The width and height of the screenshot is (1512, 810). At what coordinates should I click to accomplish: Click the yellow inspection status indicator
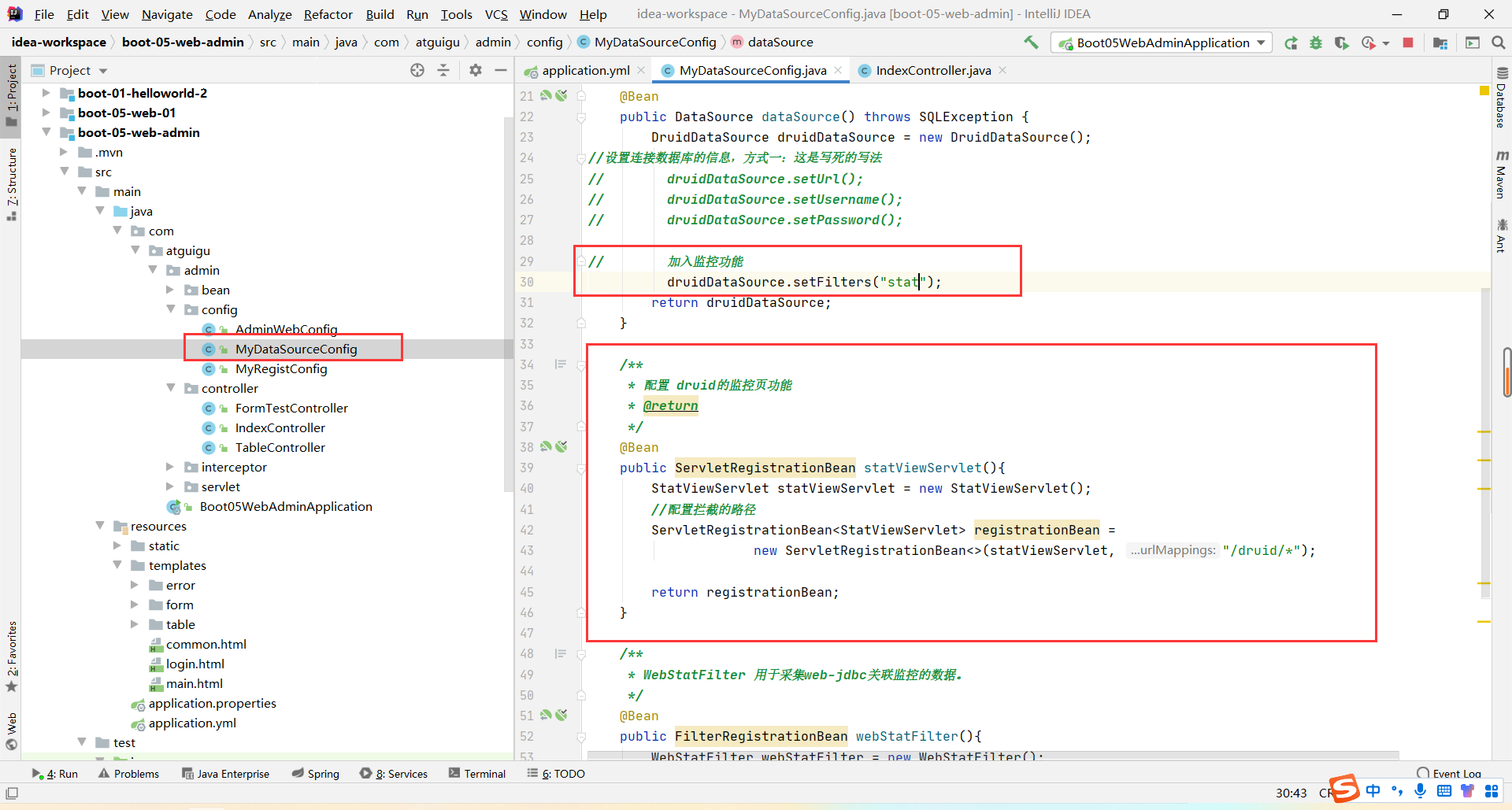(1484, 91)
